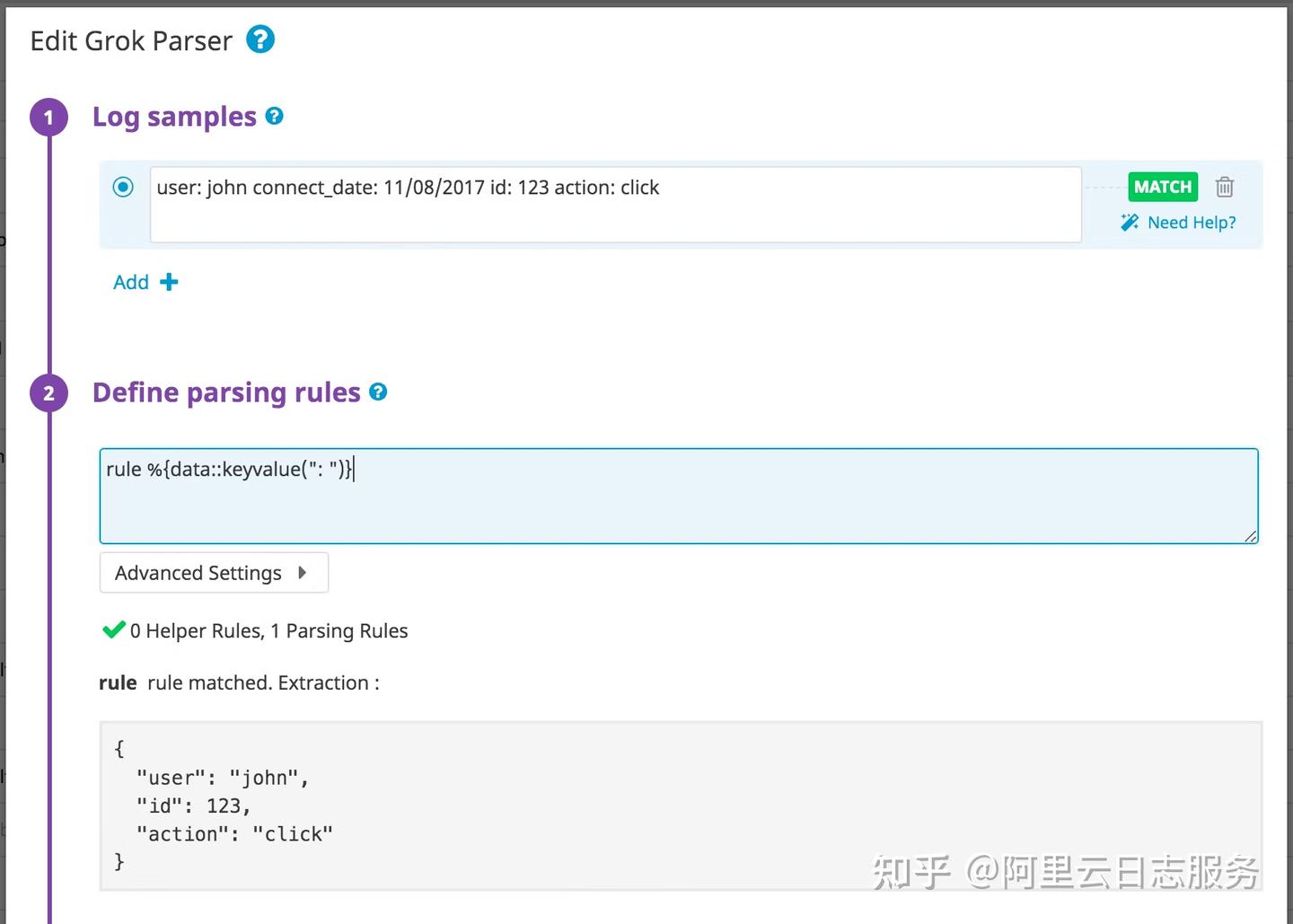Screen dimensions: 1293x924
Task: Click step 1 circle in the wizard
Action: pyautogui.click(x=49, y=117)
